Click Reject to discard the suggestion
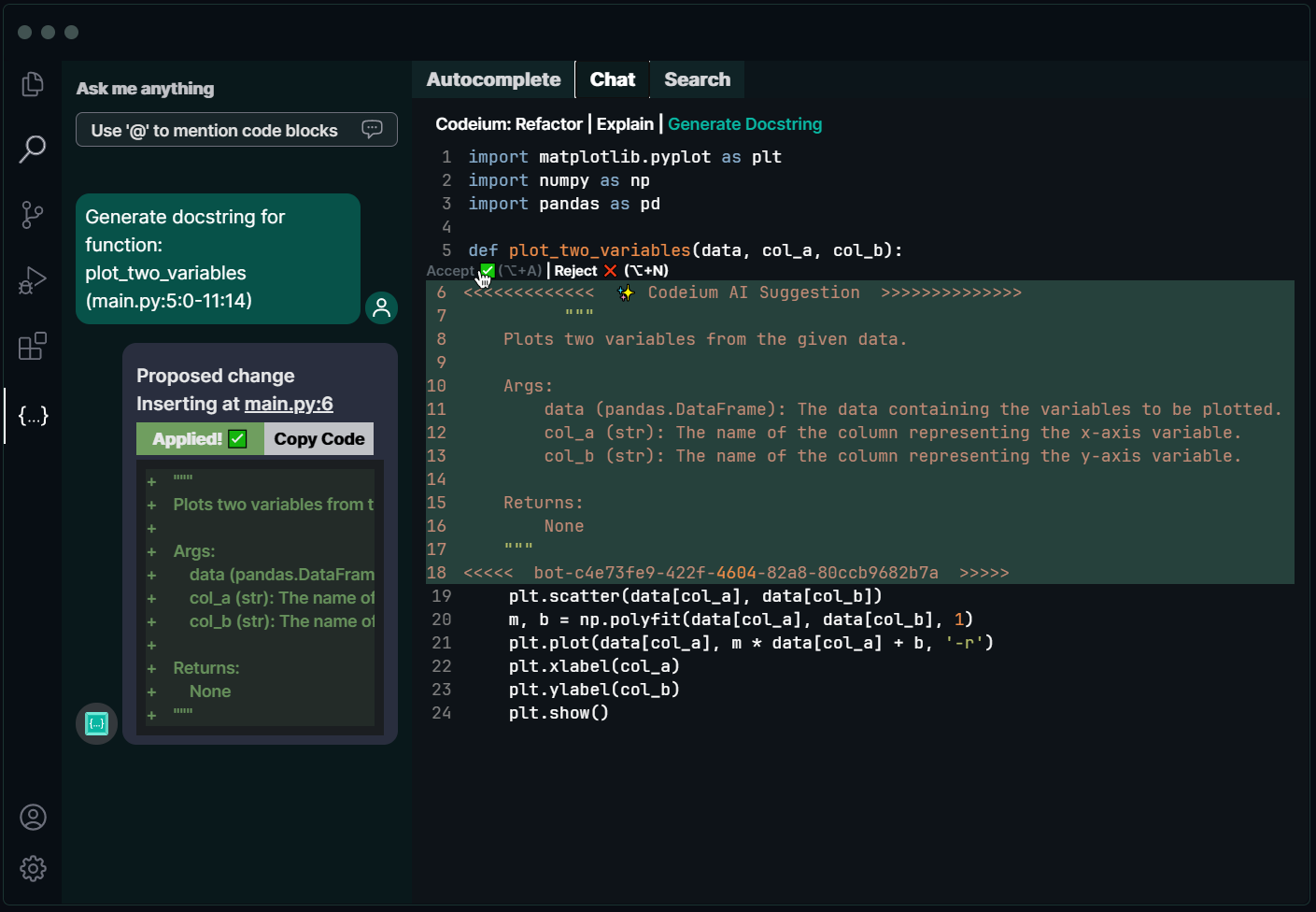 [x=575, y=270]
